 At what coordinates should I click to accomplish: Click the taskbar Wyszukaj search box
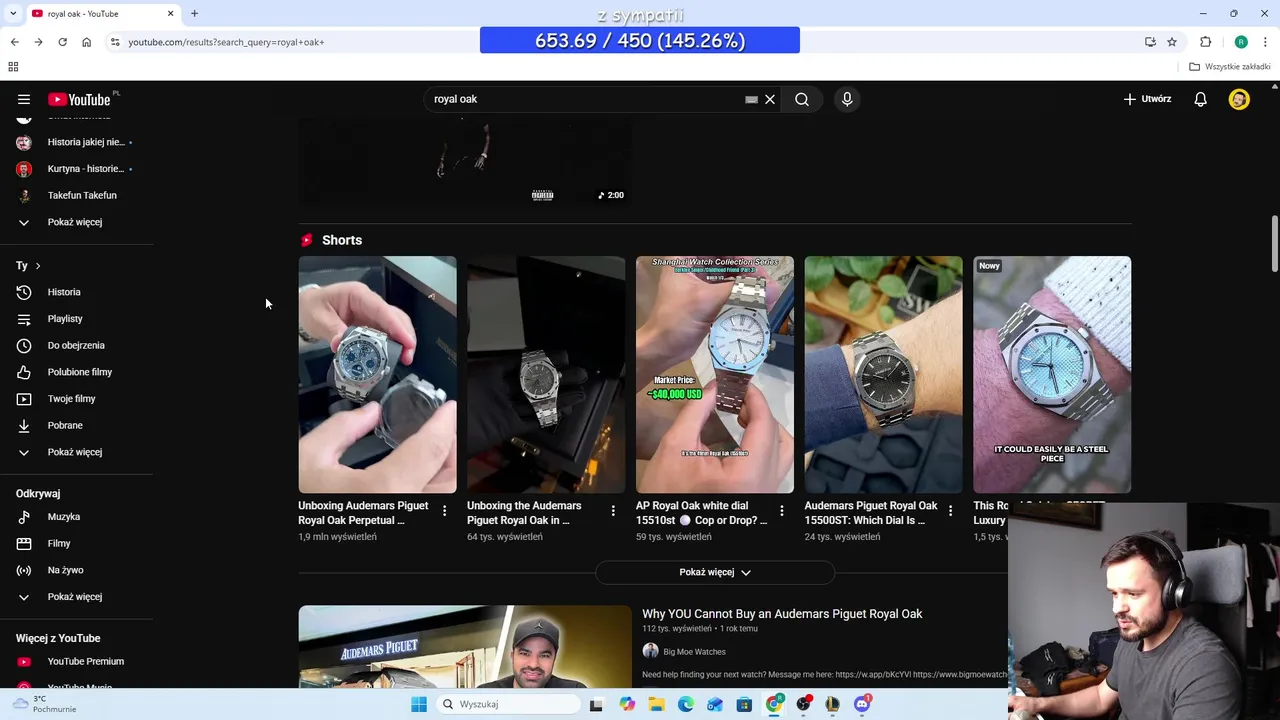pyautogui.click(x=507, y=704)
